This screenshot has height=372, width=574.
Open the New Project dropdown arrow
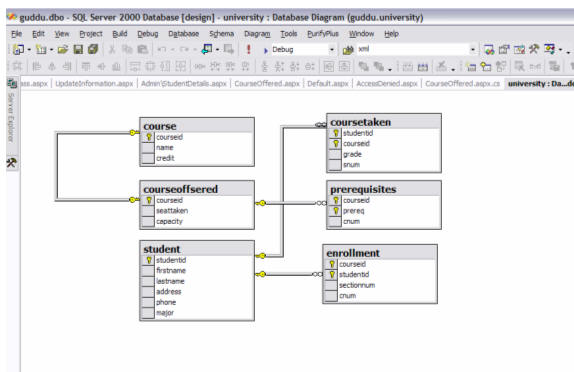pyautogui.click(x=29, y=49)
